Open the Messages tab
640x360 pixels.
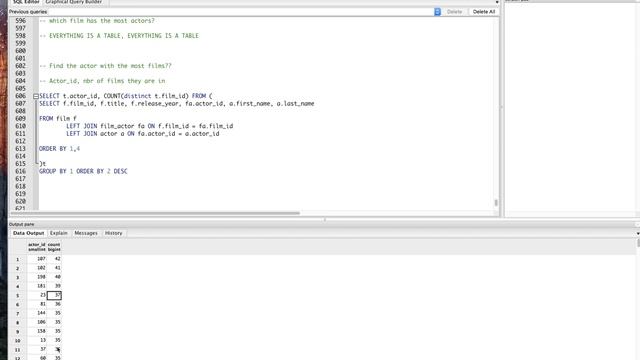pyautogui.click(x=86, y=233)
